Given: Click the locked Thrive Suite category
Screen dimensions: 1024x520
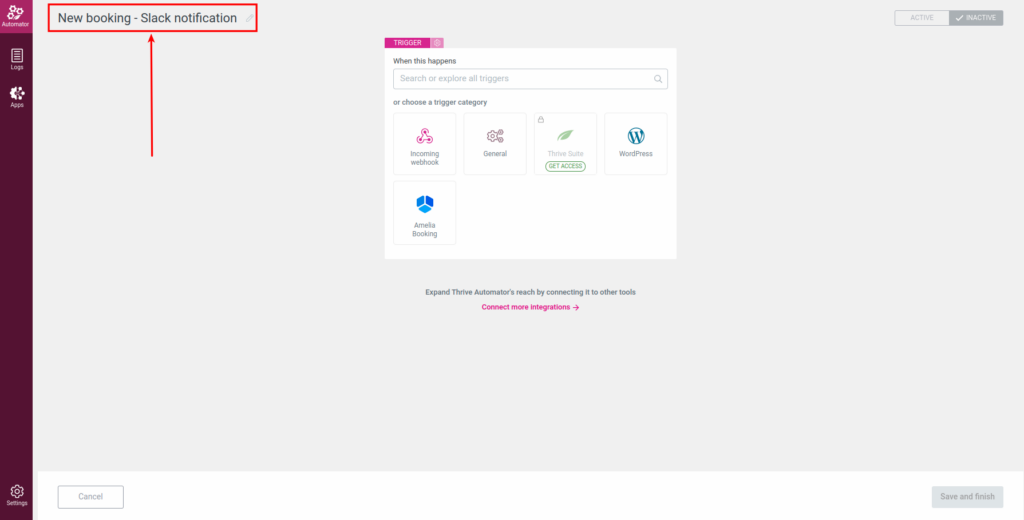Looking at the screenshot, I should click(x=565, y=140).
